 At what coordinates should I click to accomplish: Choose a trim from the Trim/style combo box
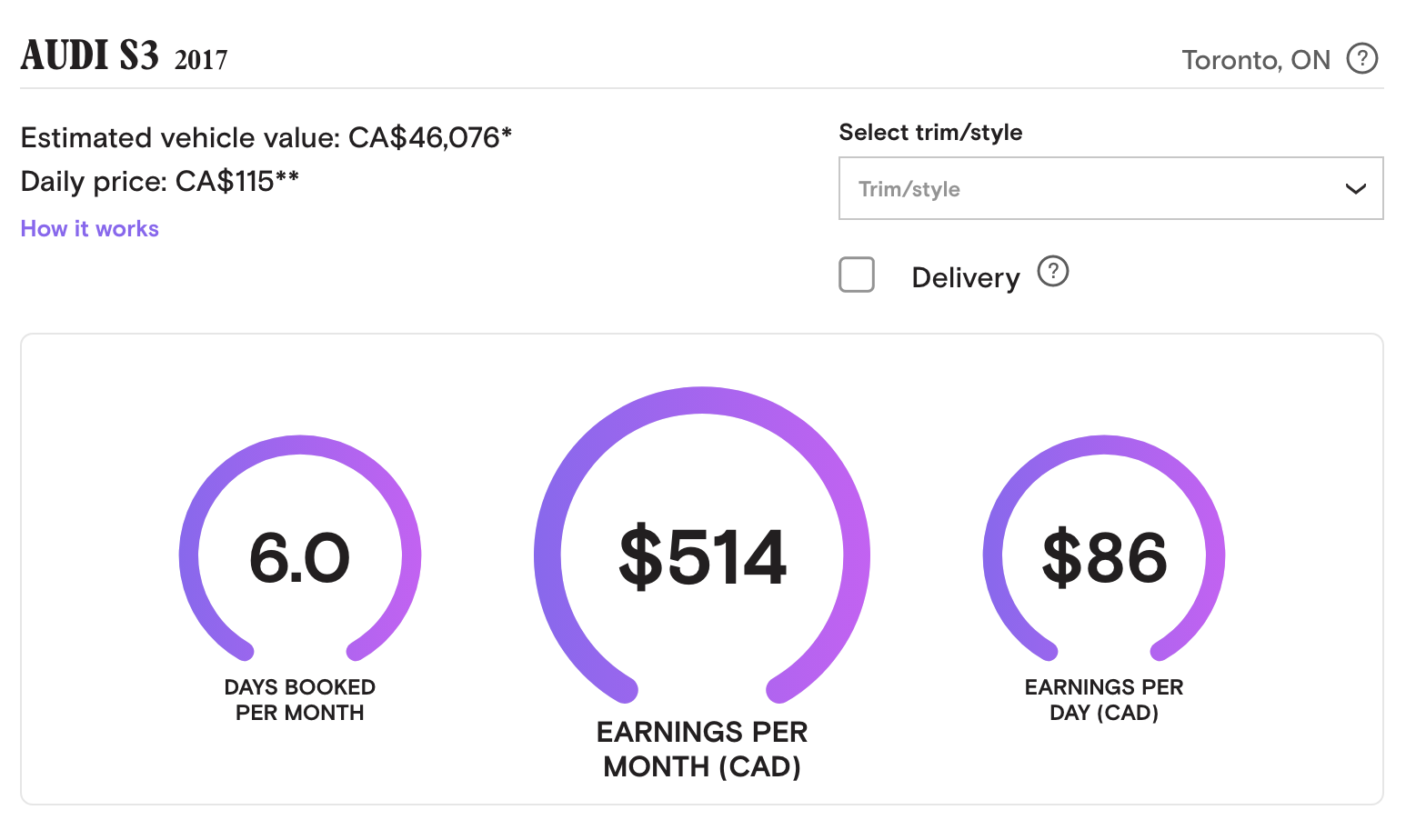coord(1110,188)
